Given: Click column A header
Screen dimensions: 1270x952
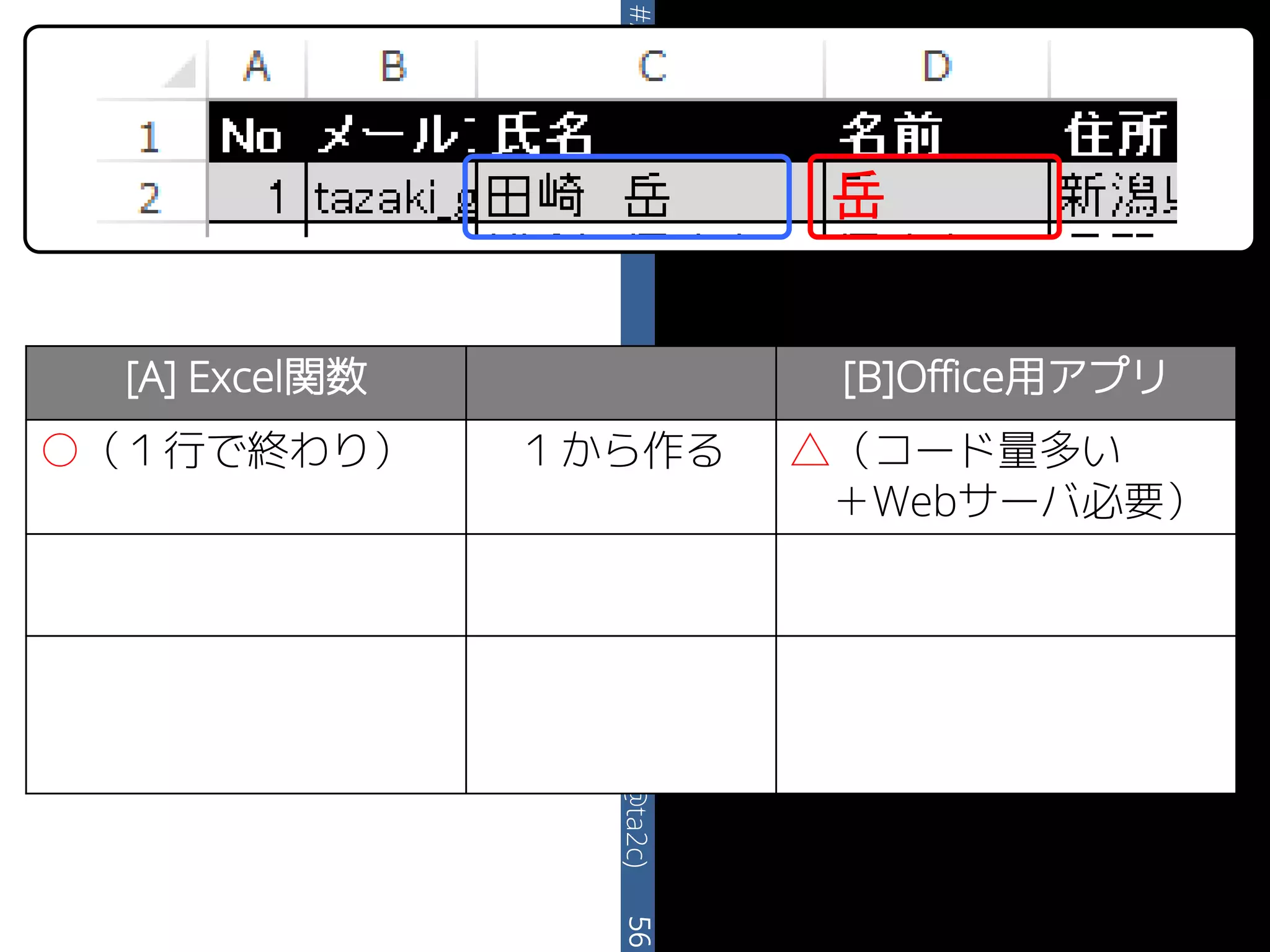Looking at the screenshot, I should pos(257,68).
